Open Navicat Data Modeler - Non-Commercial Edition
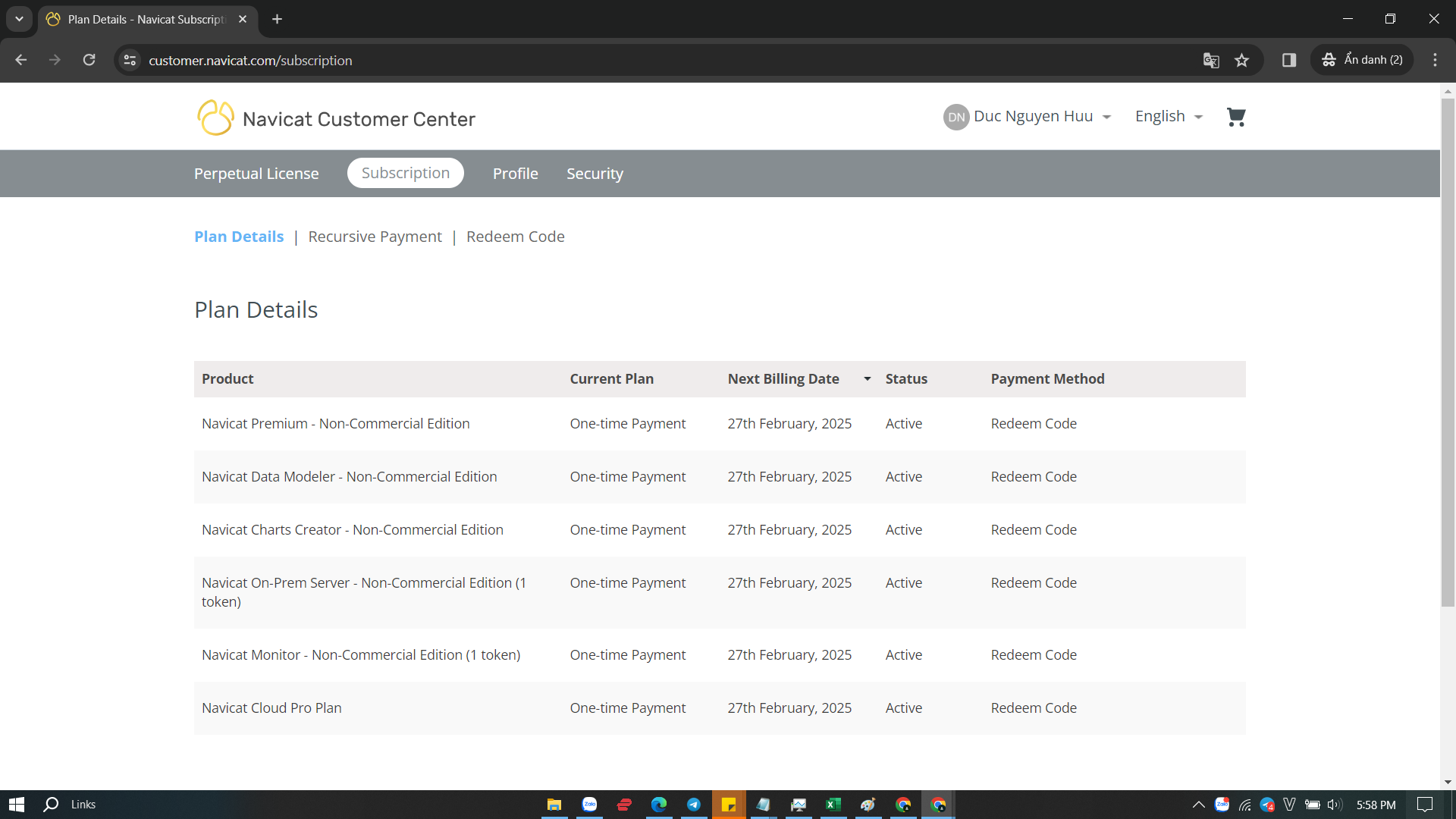 (350, 477)
